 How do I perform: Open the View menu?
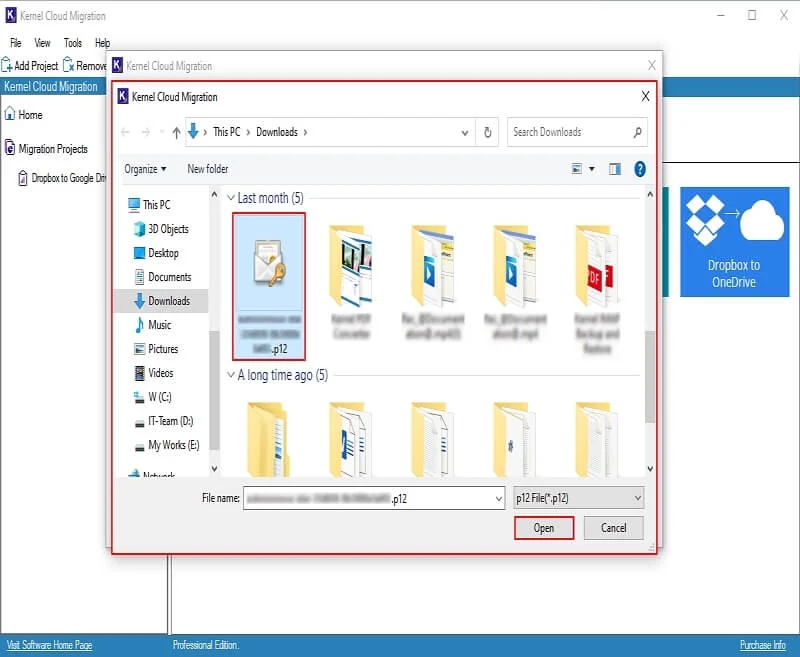pos(42,43)
